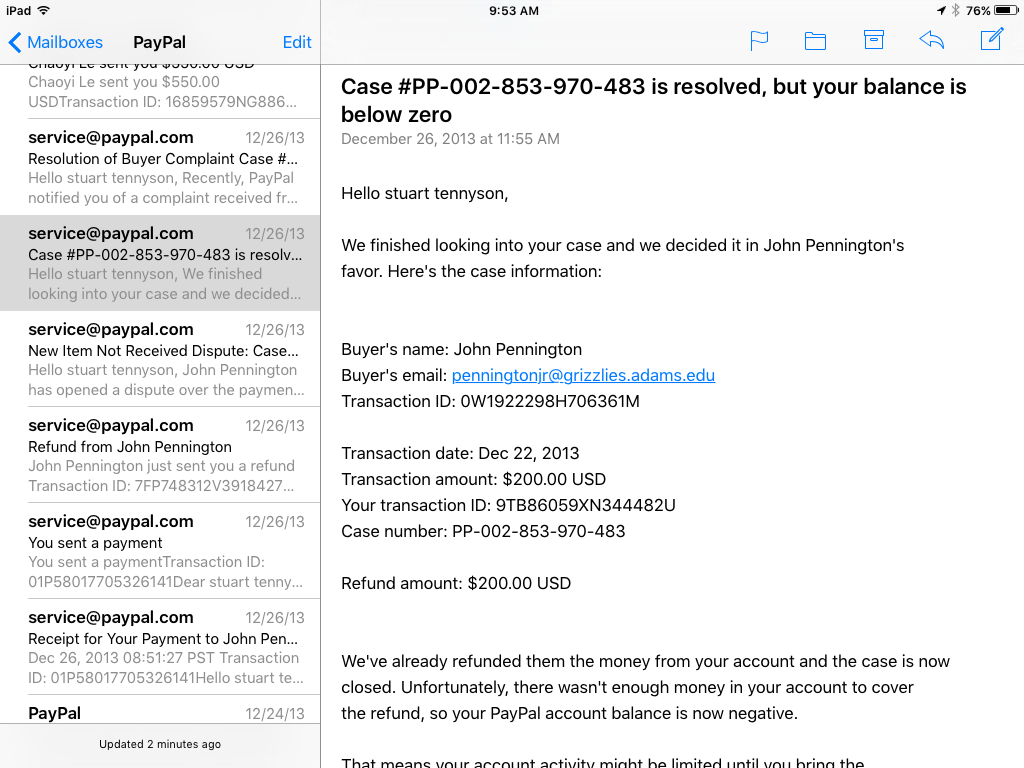Tap the Wi-Fi icon in status bar
This screenshot has height=768, width=1024.
coord(44,10)
